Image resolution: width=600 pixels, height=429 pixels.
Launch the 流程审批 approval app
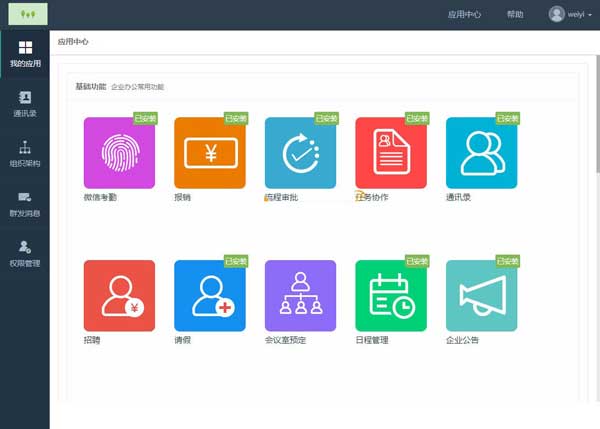300,153
